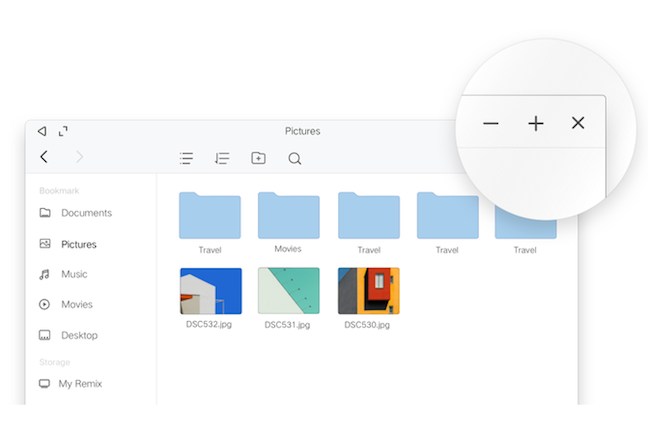Image resolution: width=648 pixels, height=435 pixels.
Task: Select the DSC531.jpg image thumbnail
Action: (288, 291)
